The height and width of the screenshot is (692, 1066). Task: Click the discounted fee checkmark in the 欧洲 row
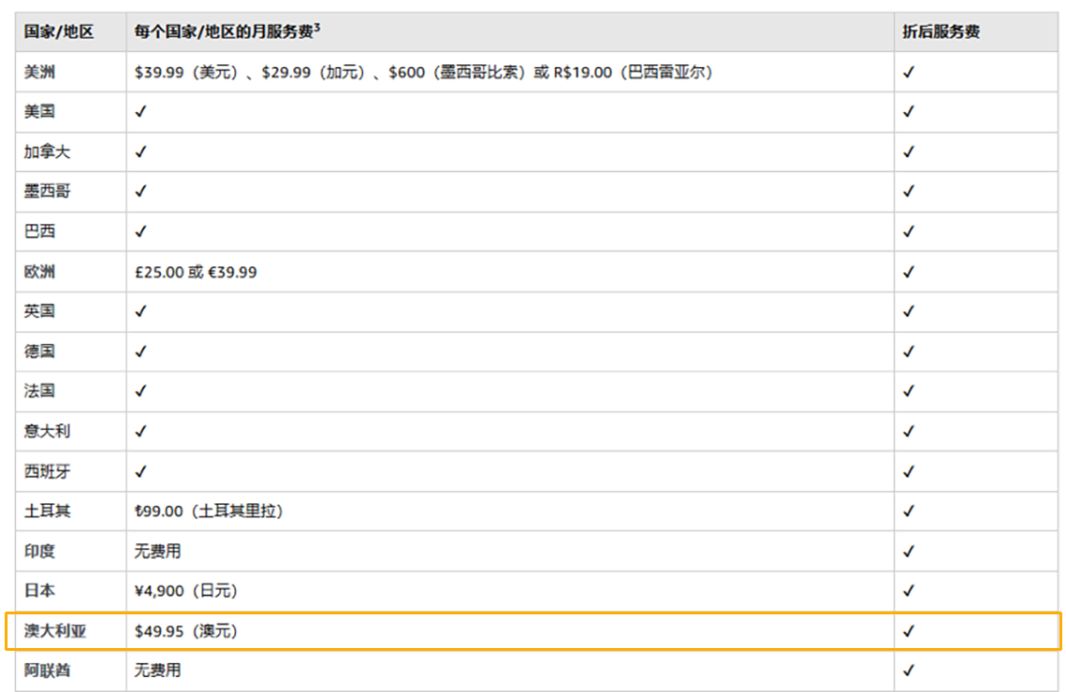click(x=908, y=272)
